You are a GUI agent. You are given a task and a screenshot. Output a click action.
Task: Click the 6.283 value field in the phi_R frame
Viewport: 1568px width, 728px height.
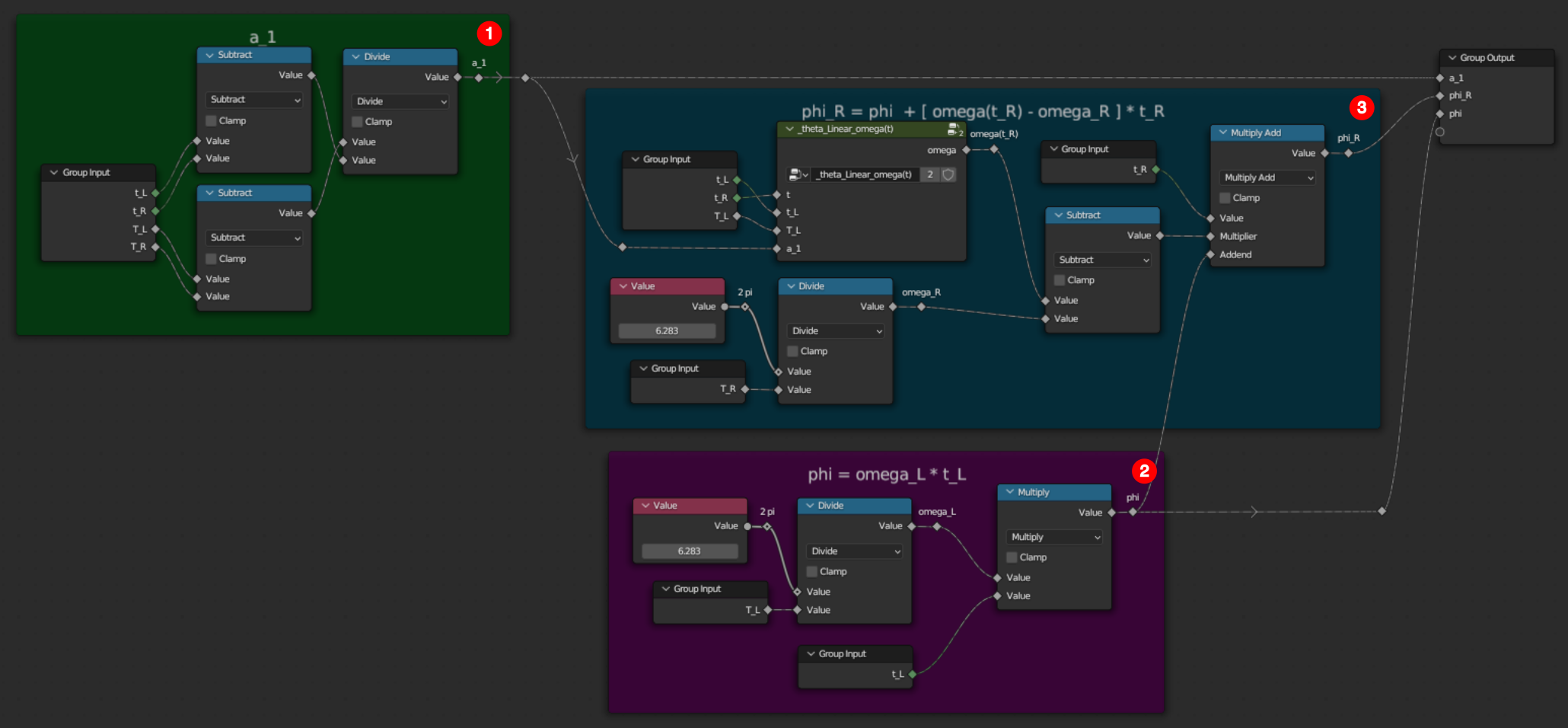tap(667, 330)
